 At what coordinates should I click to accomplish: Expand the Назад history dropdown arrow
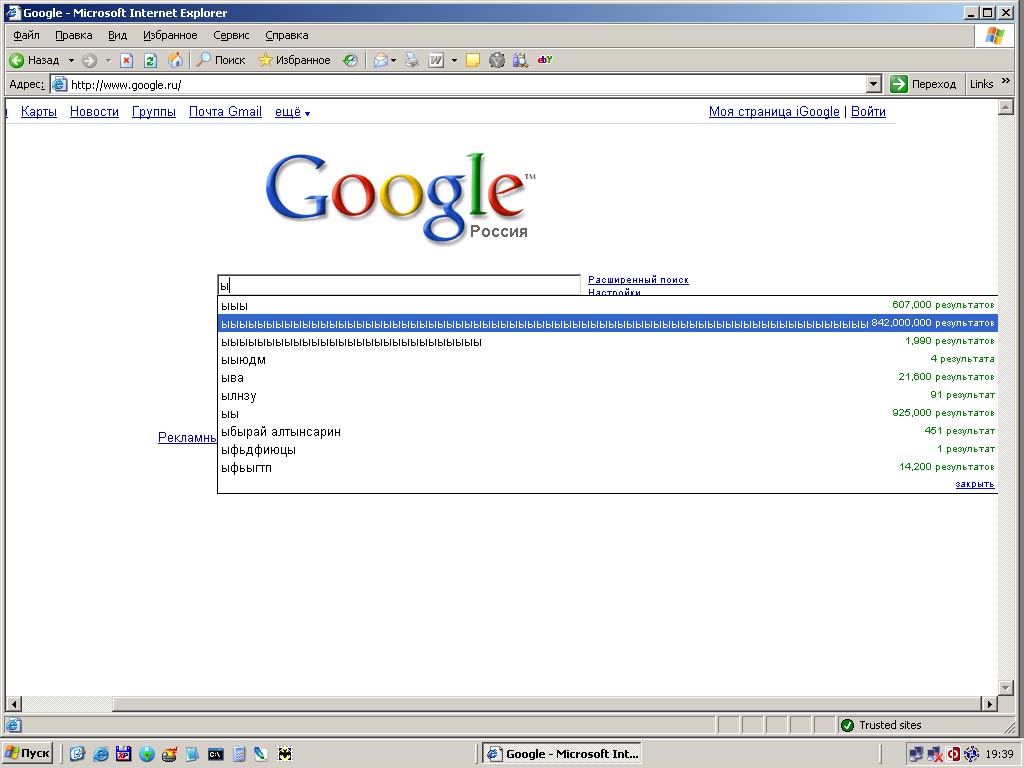tap(71, 61)
